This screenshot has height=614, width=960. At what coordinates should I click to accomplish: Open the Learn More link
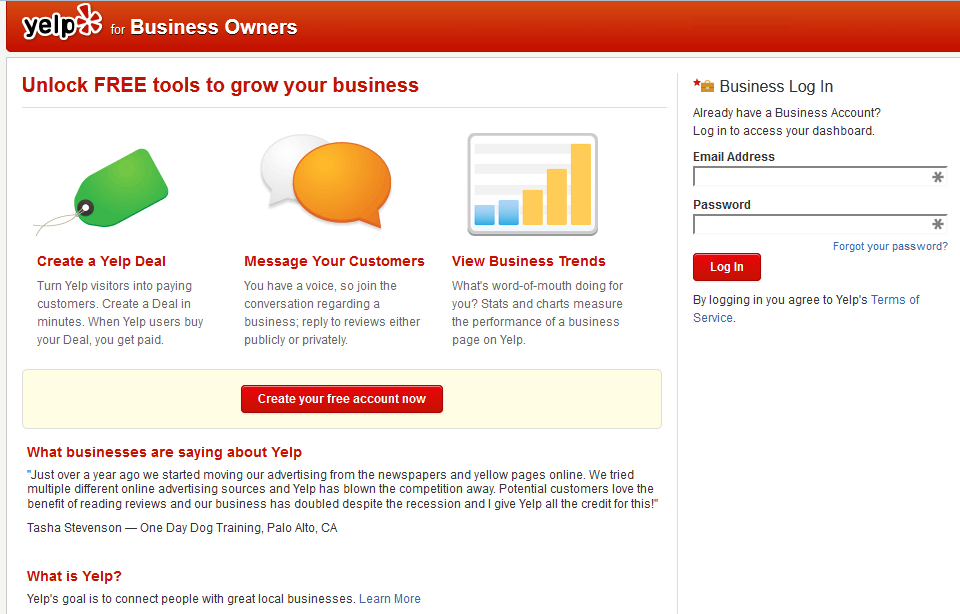[x=390, y=599]
